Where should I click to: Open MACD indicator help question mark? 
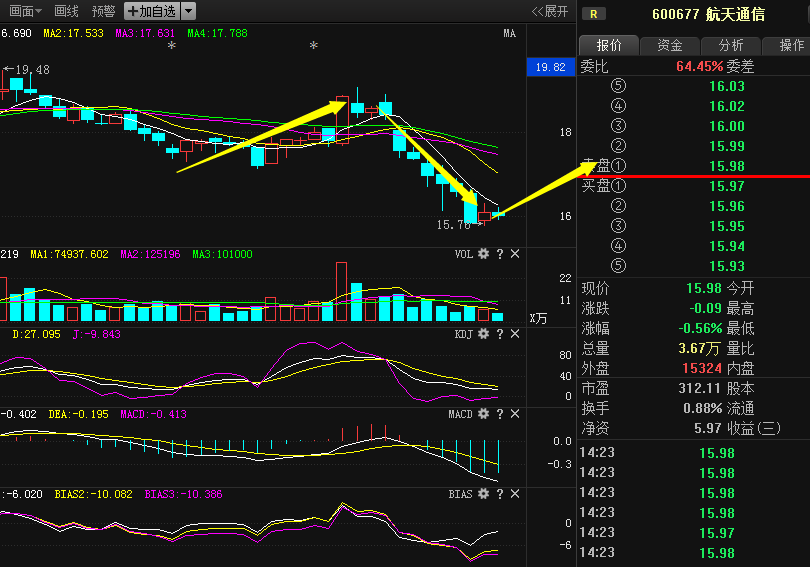tap(500, 414)
